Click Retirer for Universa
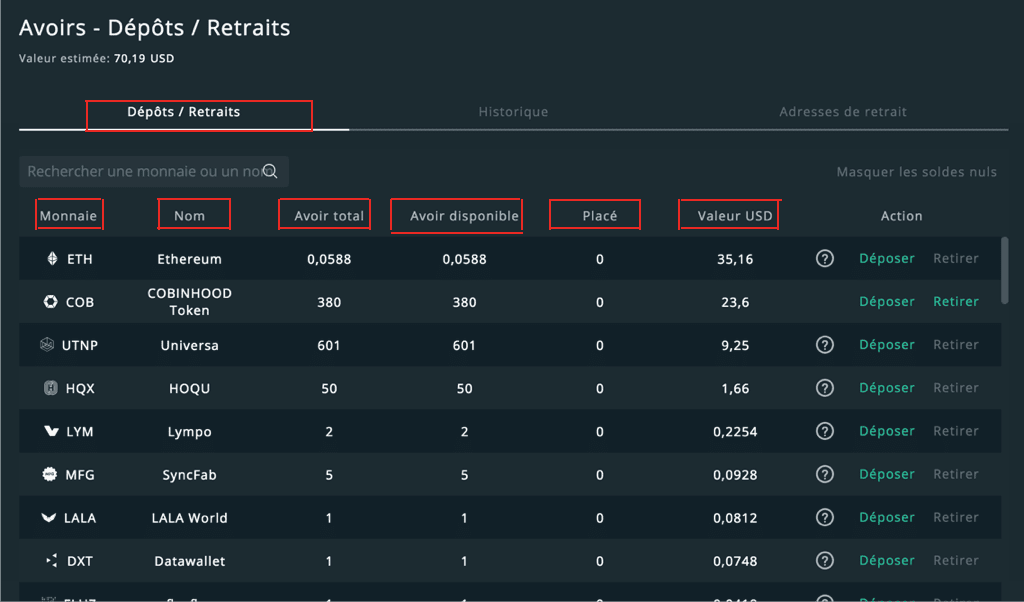Screen dimensions: 1024x602 956,345
